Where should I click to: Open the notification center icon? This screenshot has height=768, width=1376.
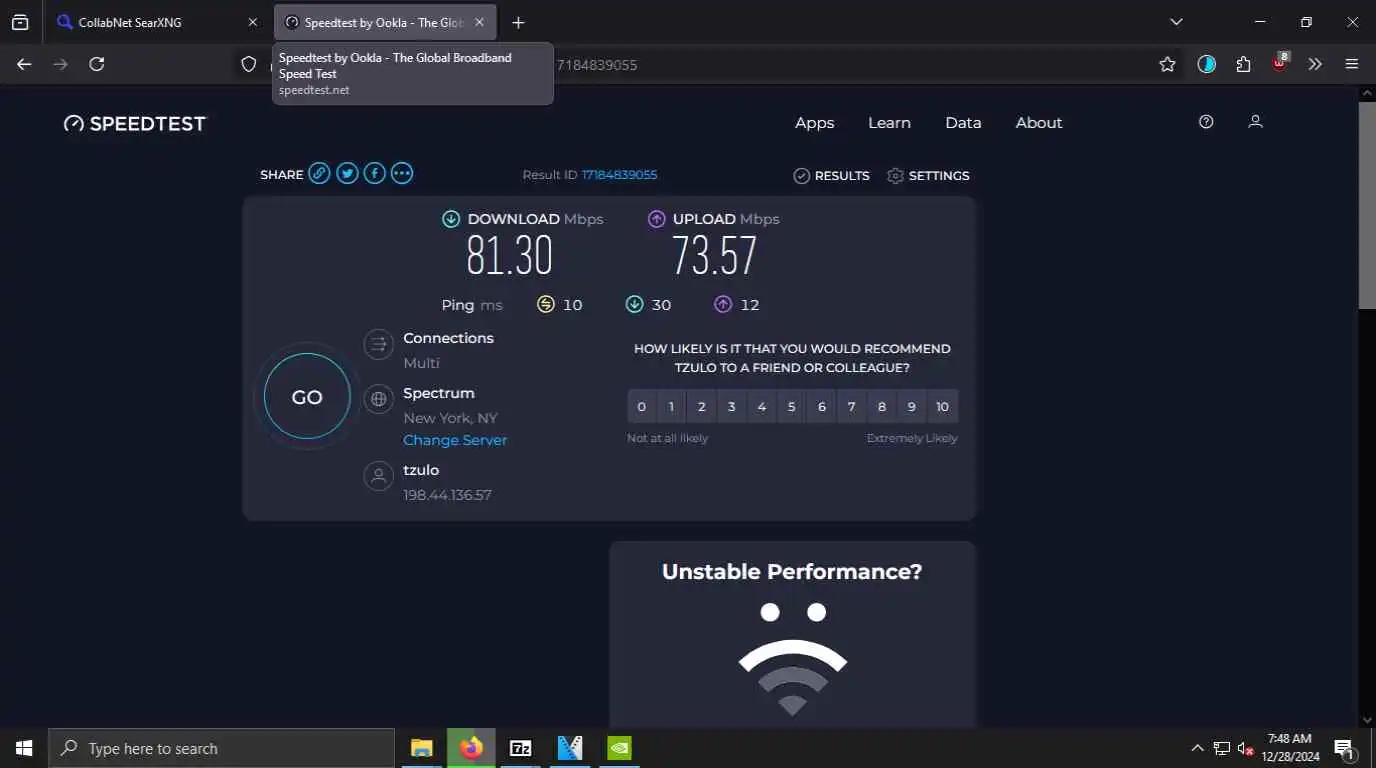point(1344,748)
